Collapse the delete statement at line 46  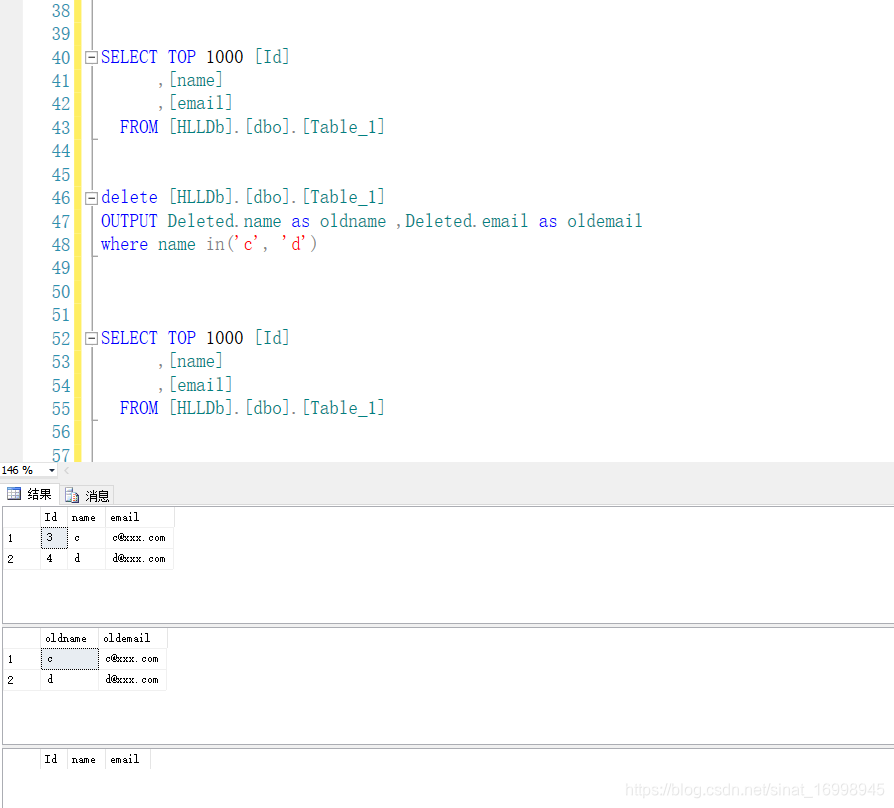(89, 197)
